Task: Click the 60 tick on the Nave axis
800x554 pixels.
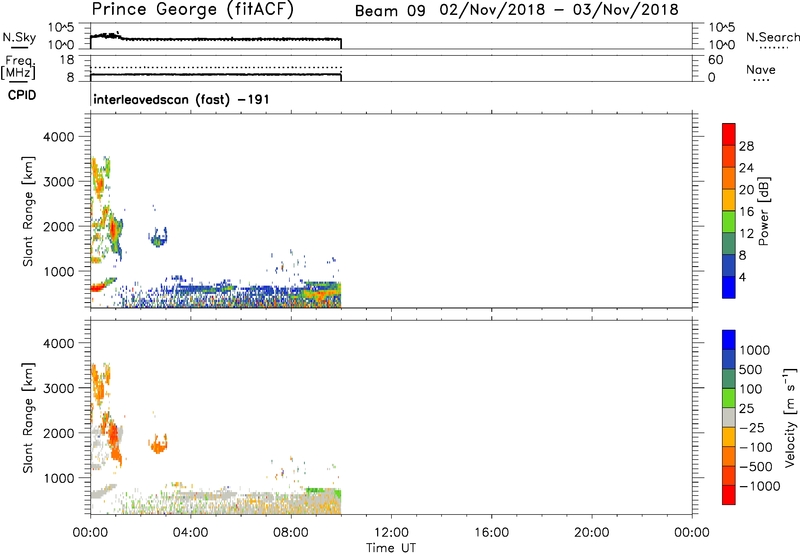Action: (x=715, y=60)
